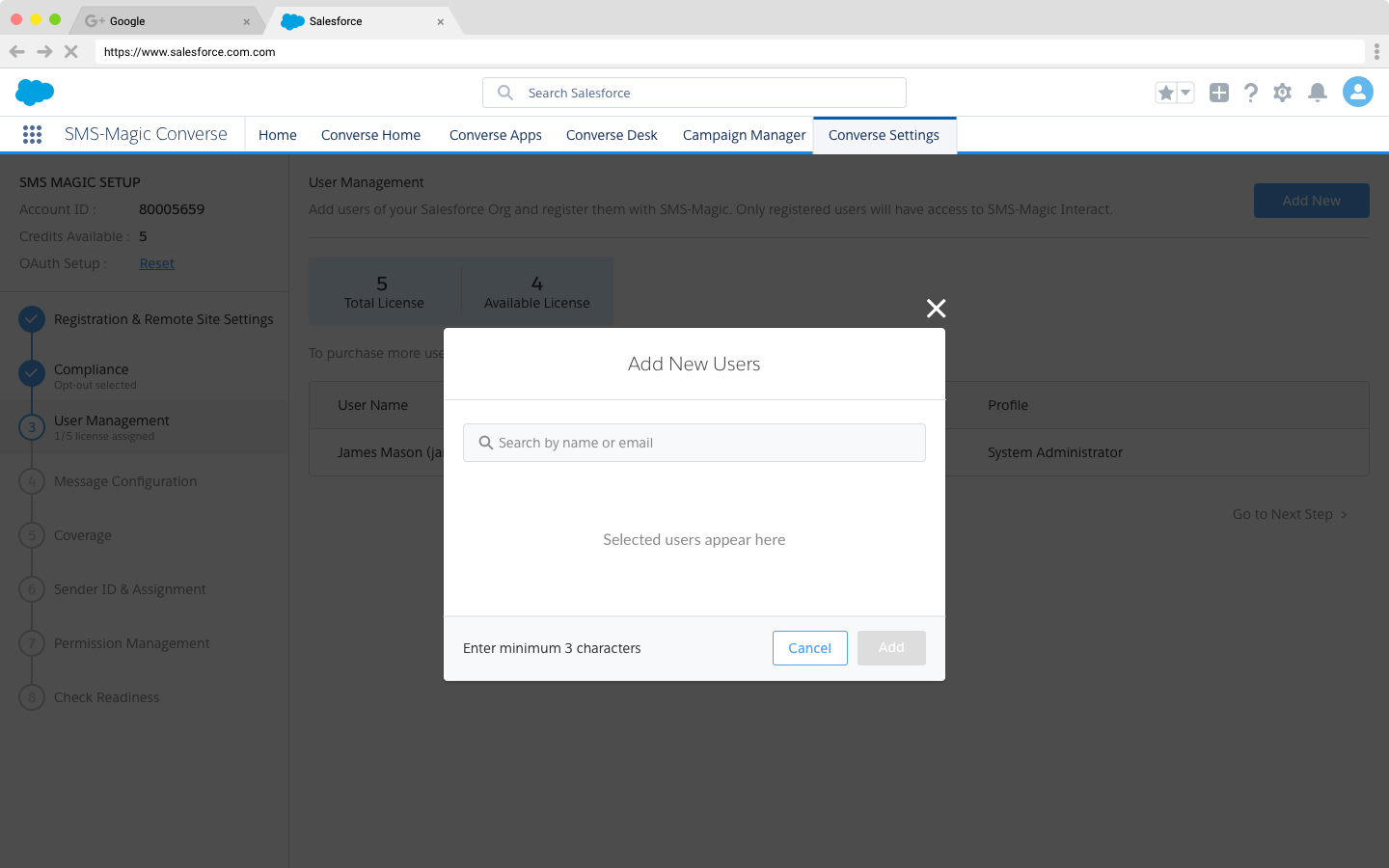Open the App Launcher grid icon
Screen dimensions: 1389x868
(x=32, y=135)
